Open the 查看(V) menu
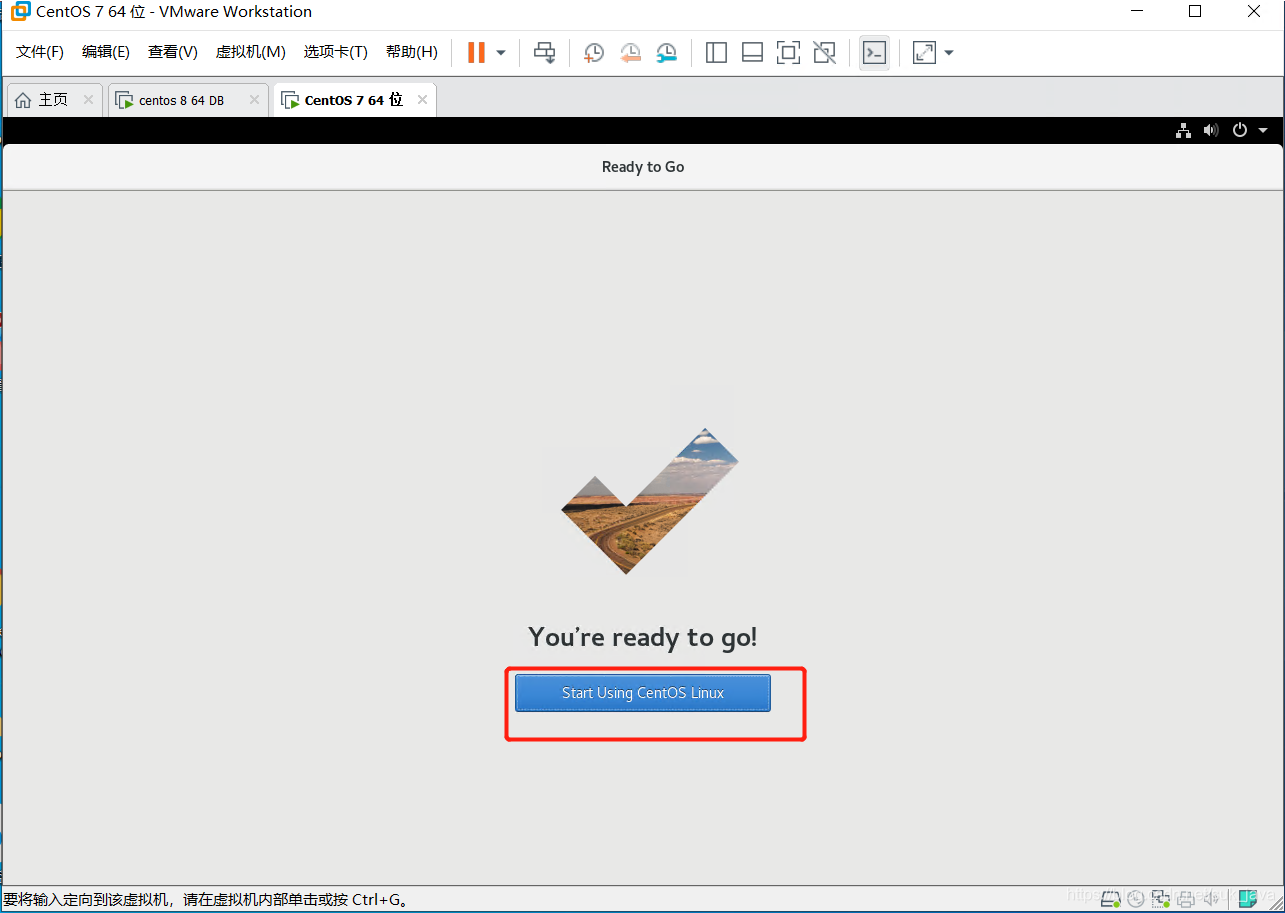Viewport: 1285px width, 913px height. (173, 52)
